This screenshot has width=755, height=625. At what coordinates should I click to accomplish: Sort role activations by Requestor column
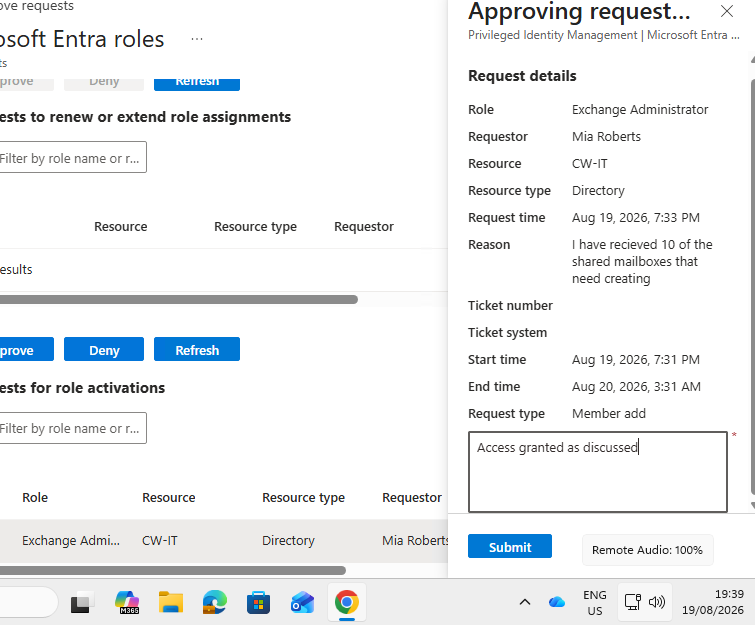coord(412,497)
